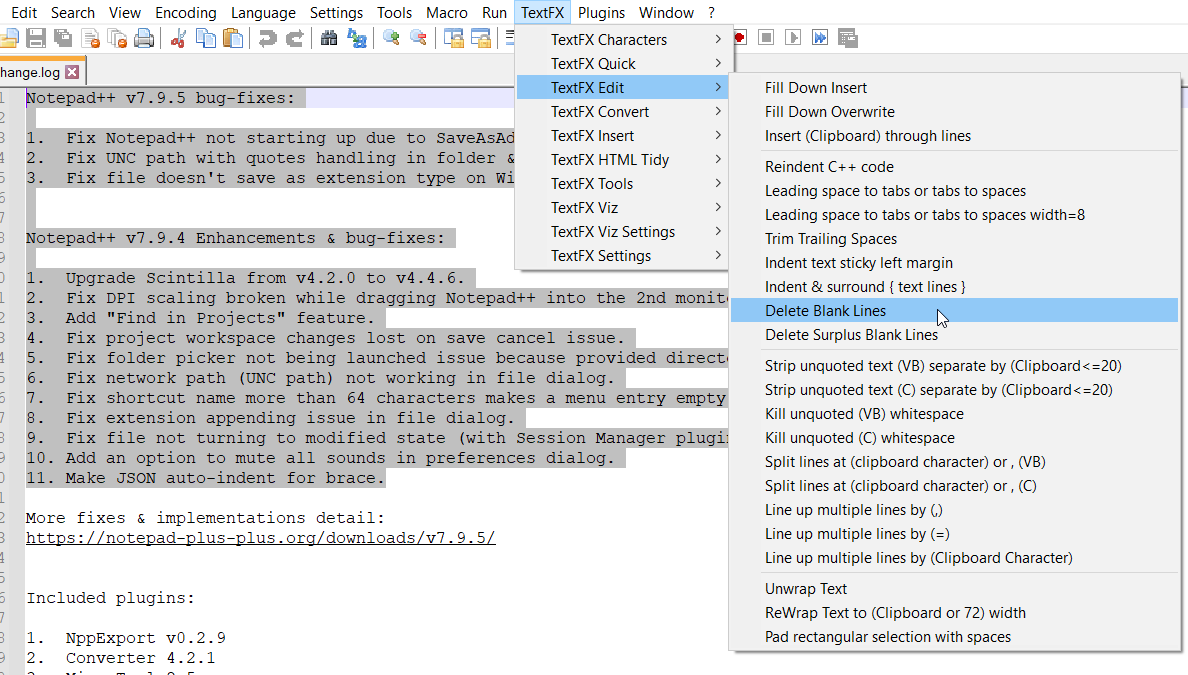Expand the TextFX HTML Tidy submenu

[x=621, y=160]
